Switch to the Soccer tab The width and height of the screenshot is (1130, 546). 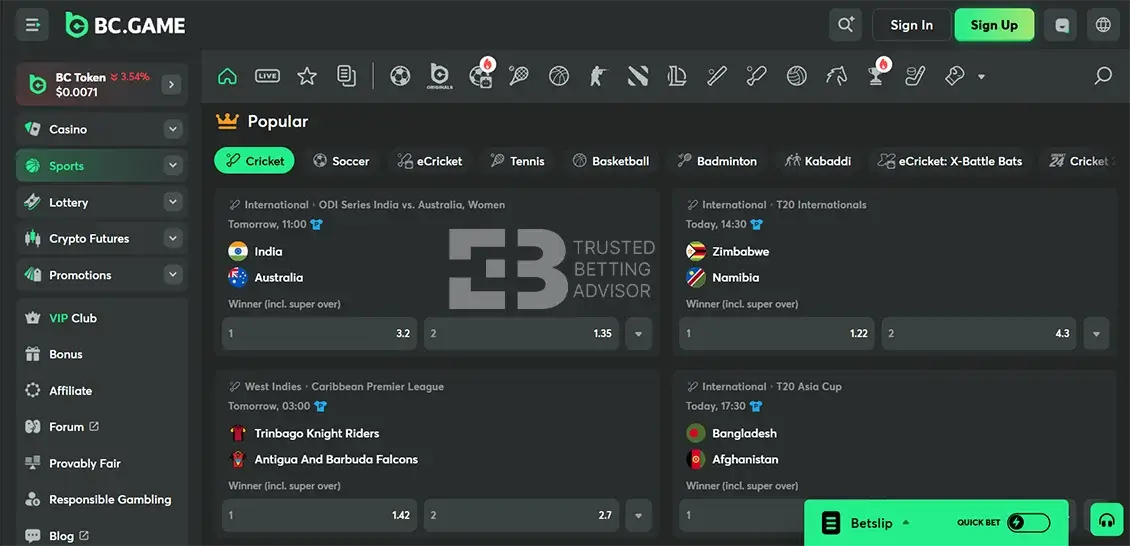pyautogui.click(x=341, y=161)
